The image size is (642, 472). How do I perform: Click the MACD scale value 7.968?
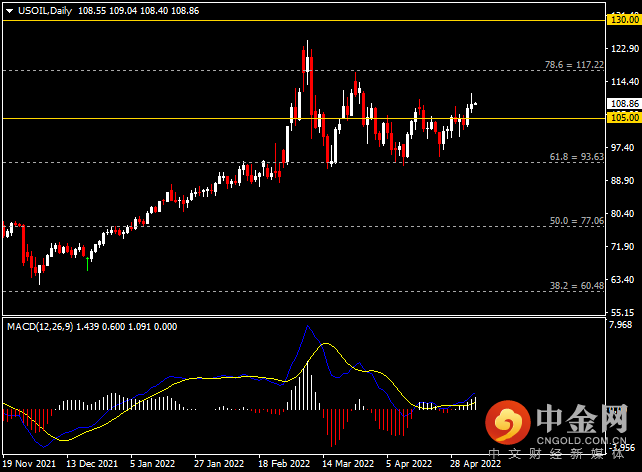click(x=621, y=325)
